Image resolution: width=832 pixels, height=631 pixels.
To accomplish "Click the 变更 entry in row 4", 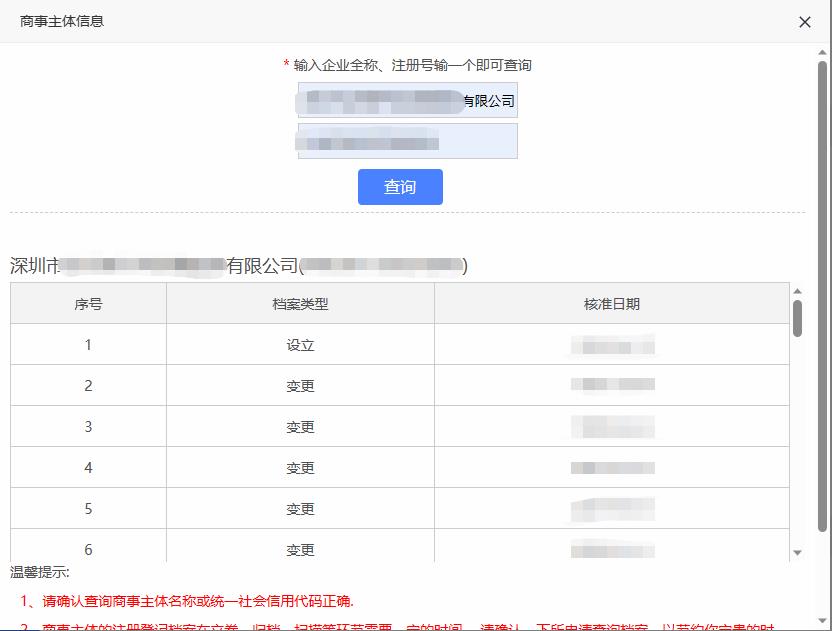I will pos(299,467).
